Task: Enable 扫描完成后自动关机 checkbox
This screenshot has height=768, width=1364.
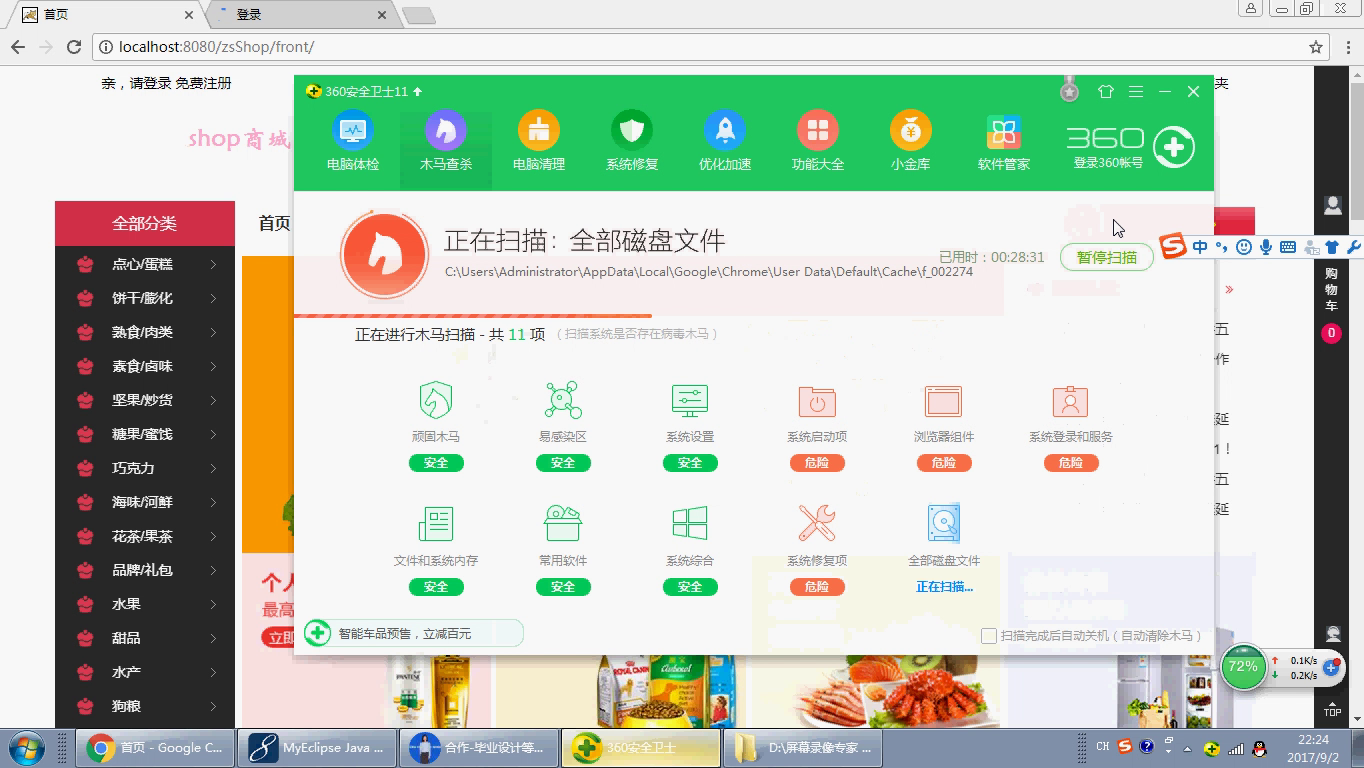Action: pos(989,635)
